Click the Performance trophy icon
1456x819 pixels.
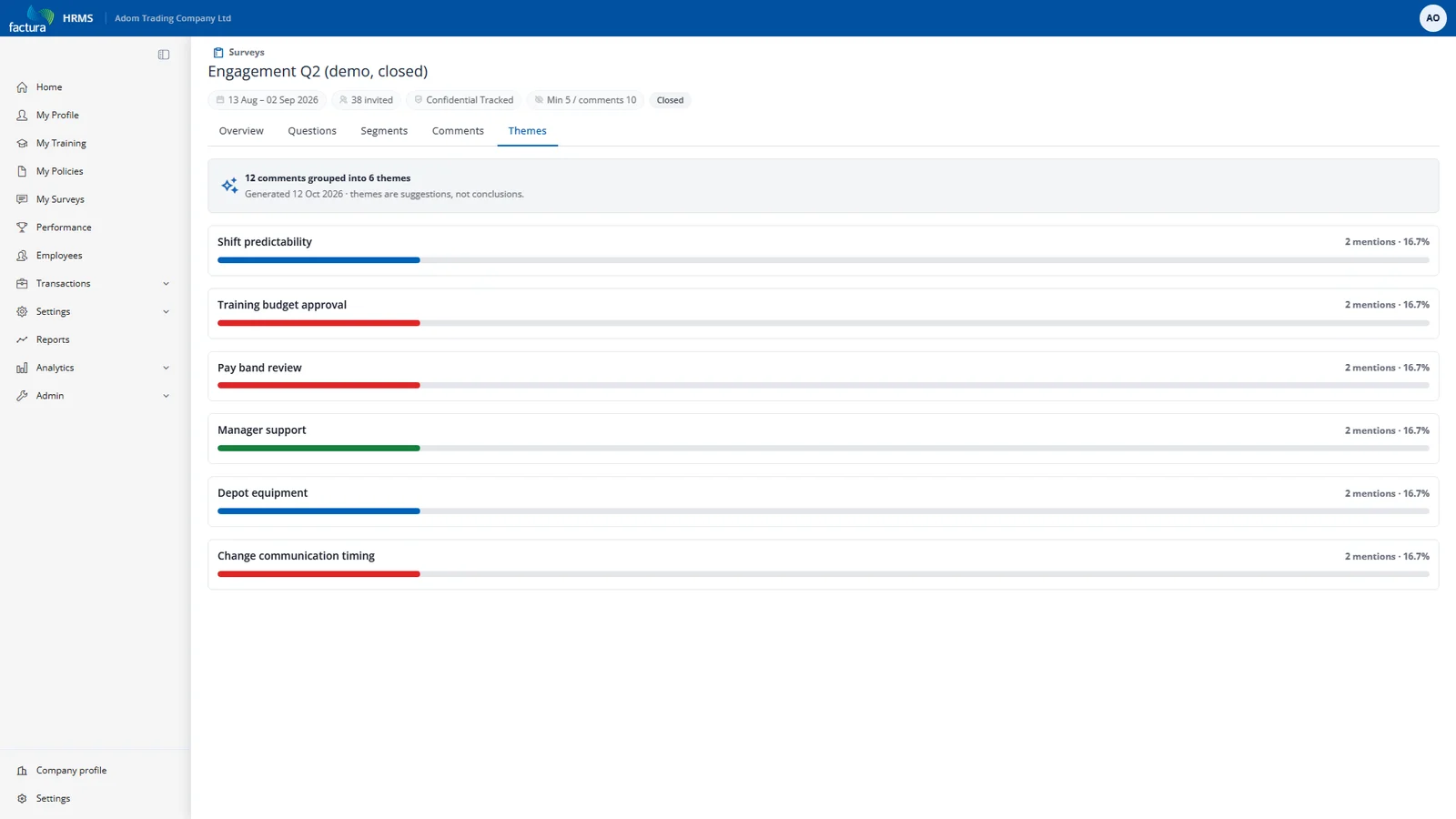pos(22,227)
